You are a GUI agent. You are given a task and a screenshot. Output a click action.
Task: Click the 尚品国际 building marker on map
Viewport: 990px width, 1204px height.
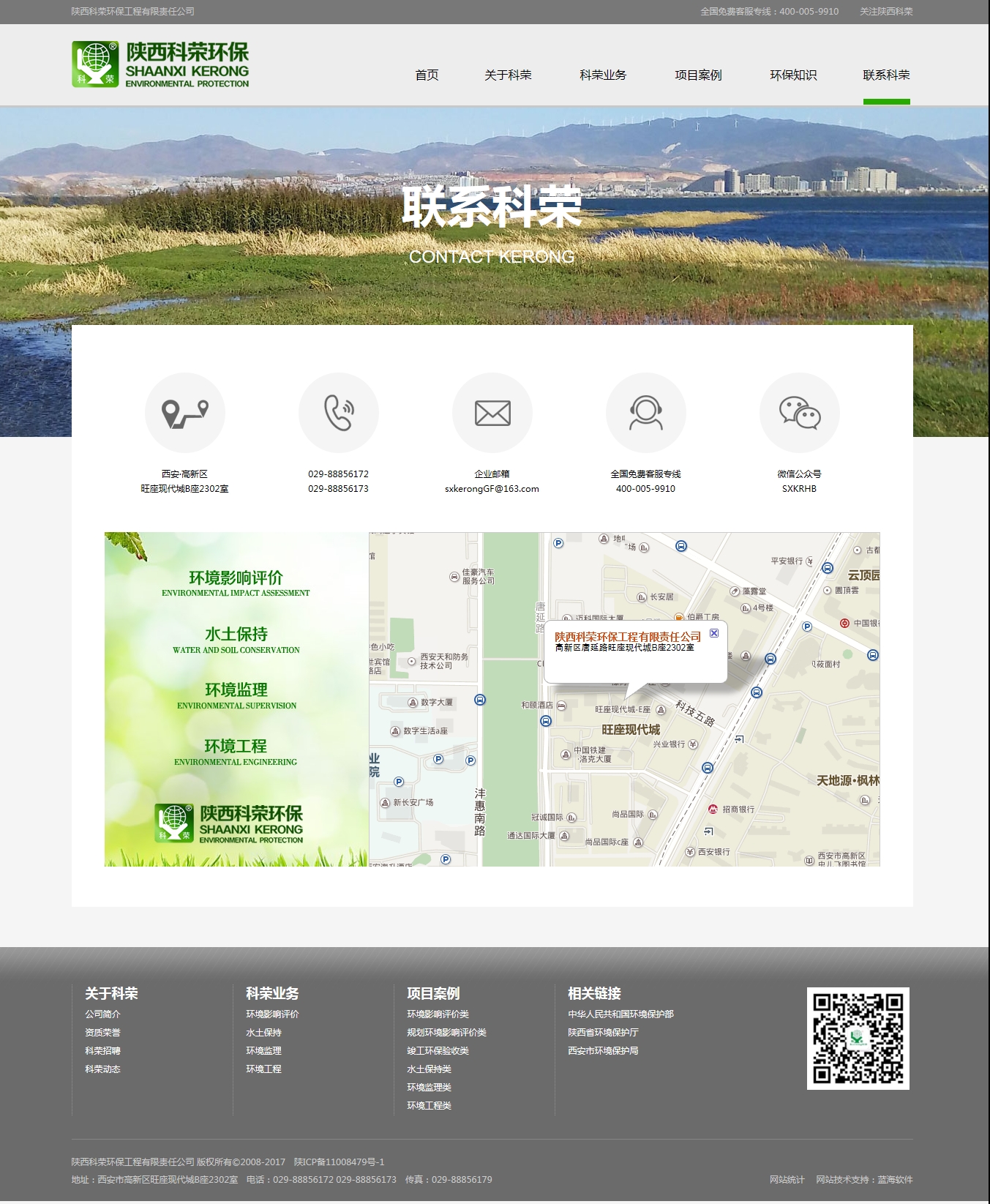click(x=653, y=815)
